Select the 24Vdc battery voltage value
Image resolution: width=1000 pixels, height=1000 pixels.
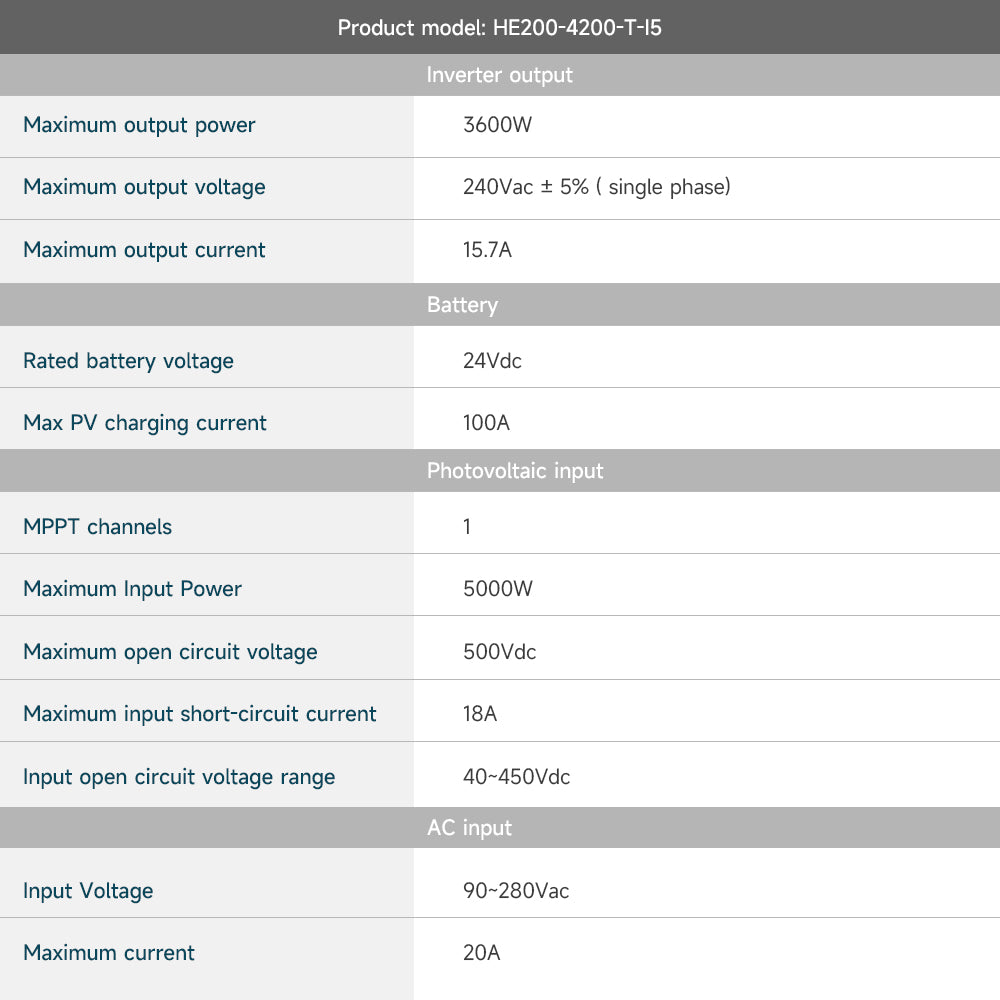491,360
